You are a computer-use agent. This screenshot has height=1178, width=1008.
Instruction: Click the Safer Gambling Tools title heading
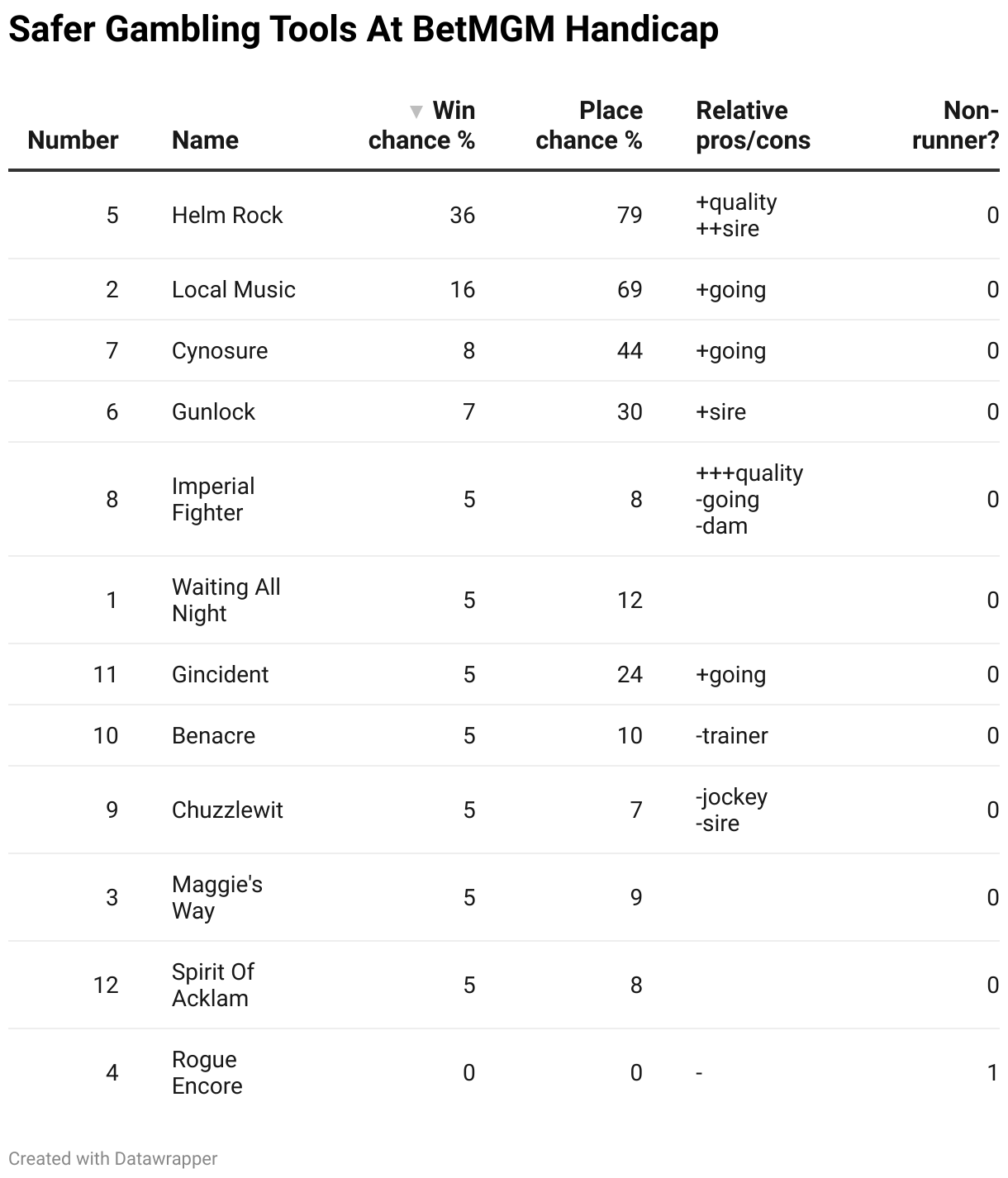(364, 30)
